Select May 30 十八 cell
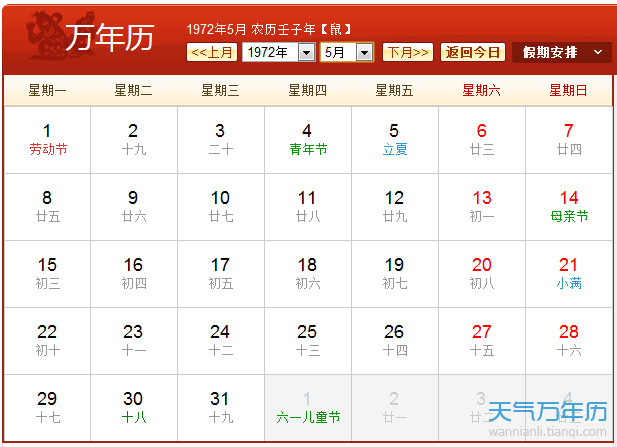Screen dimensions: 617x447 pyautogui.click(x=134, y=408)
